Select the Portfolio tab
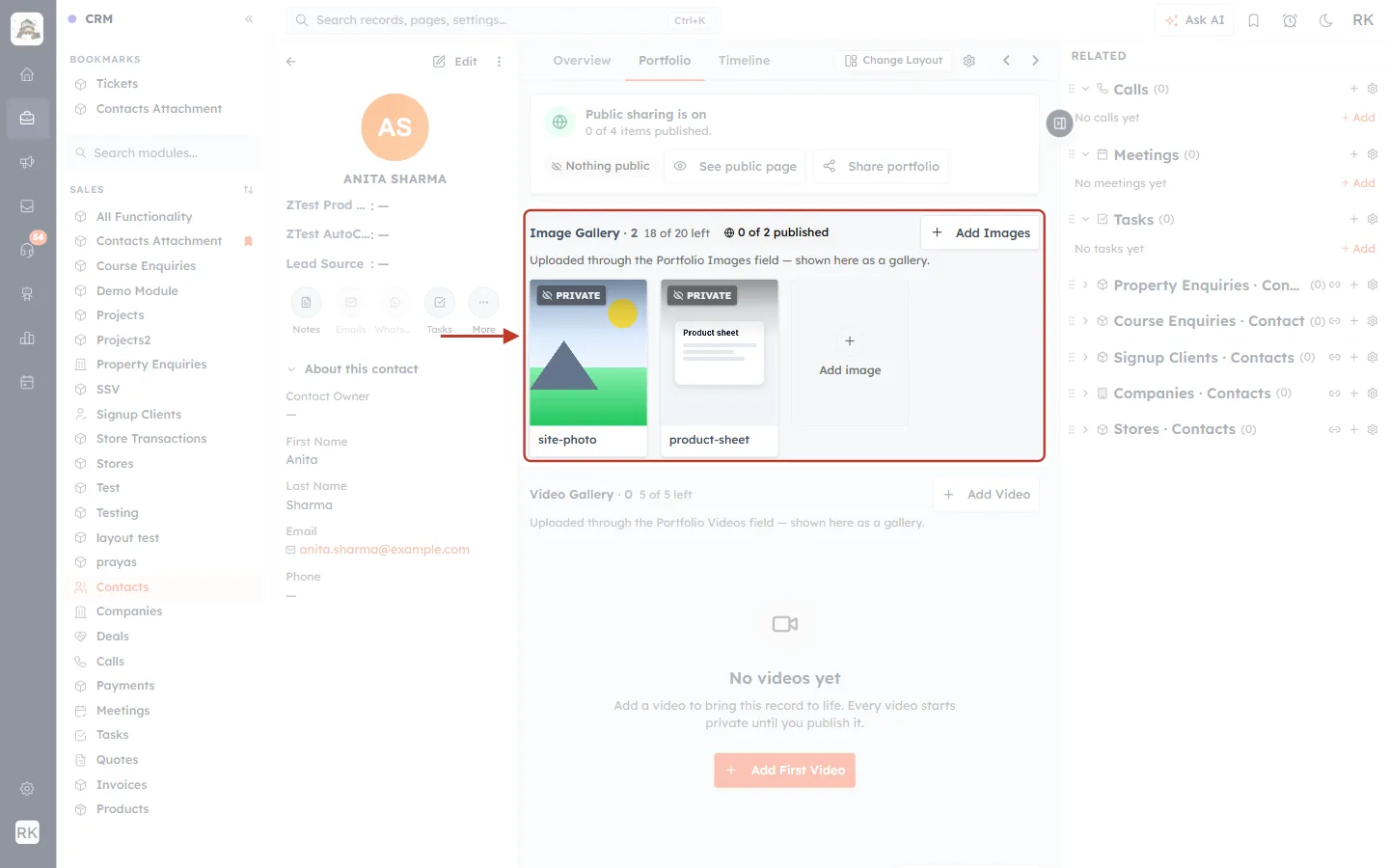Image resolution: width=1389 pixels, height=868 pixels. 665,61
